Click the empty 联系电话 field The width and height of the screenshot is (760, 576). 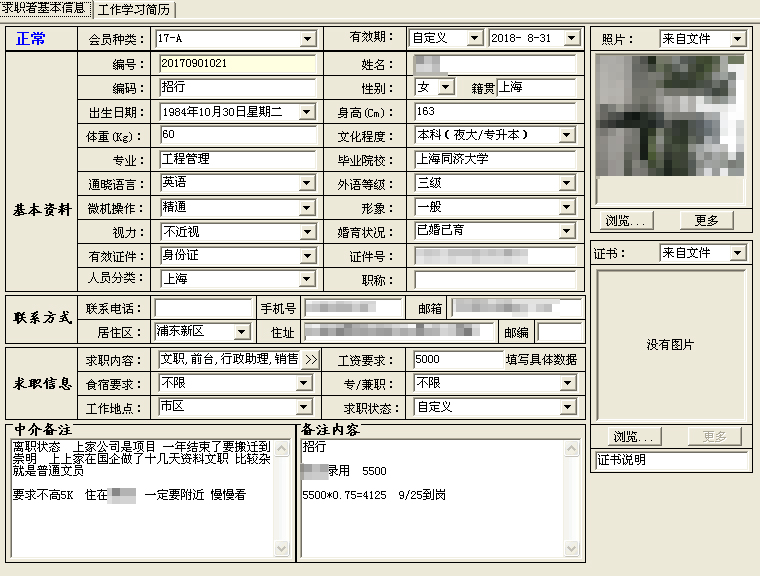tap(204, 308)
